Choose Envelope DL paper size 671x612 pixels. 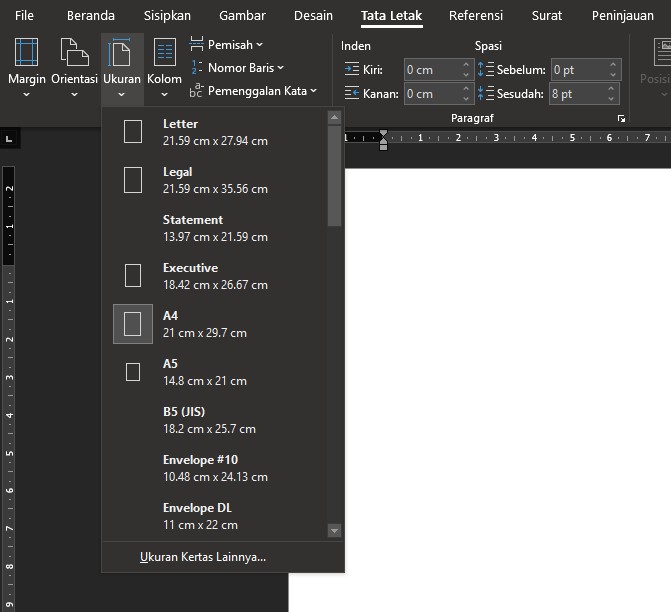[x=214, y=515]
